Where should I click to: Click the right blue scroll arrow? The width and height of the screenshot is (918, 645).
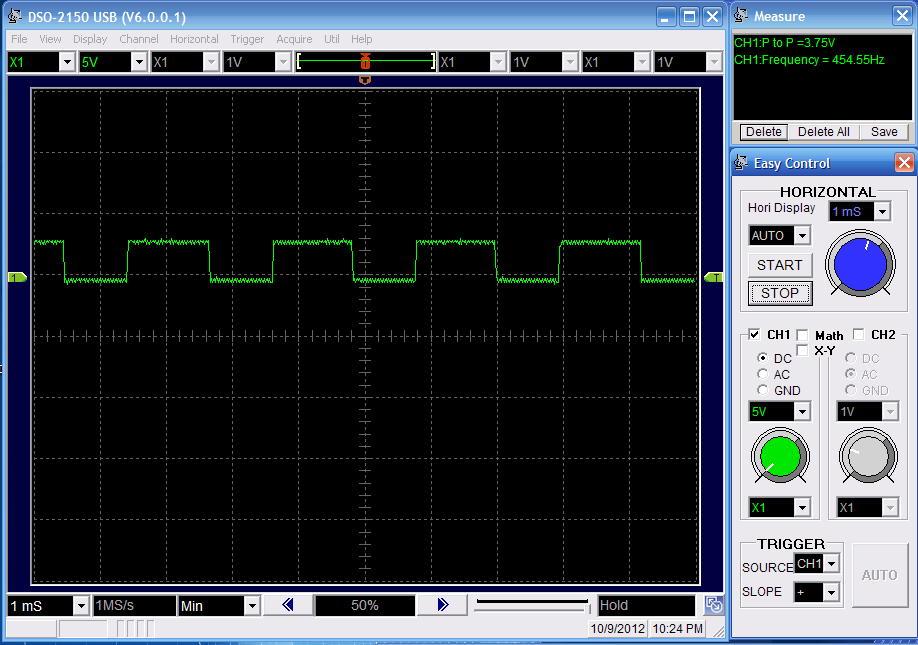click(442, 605)
